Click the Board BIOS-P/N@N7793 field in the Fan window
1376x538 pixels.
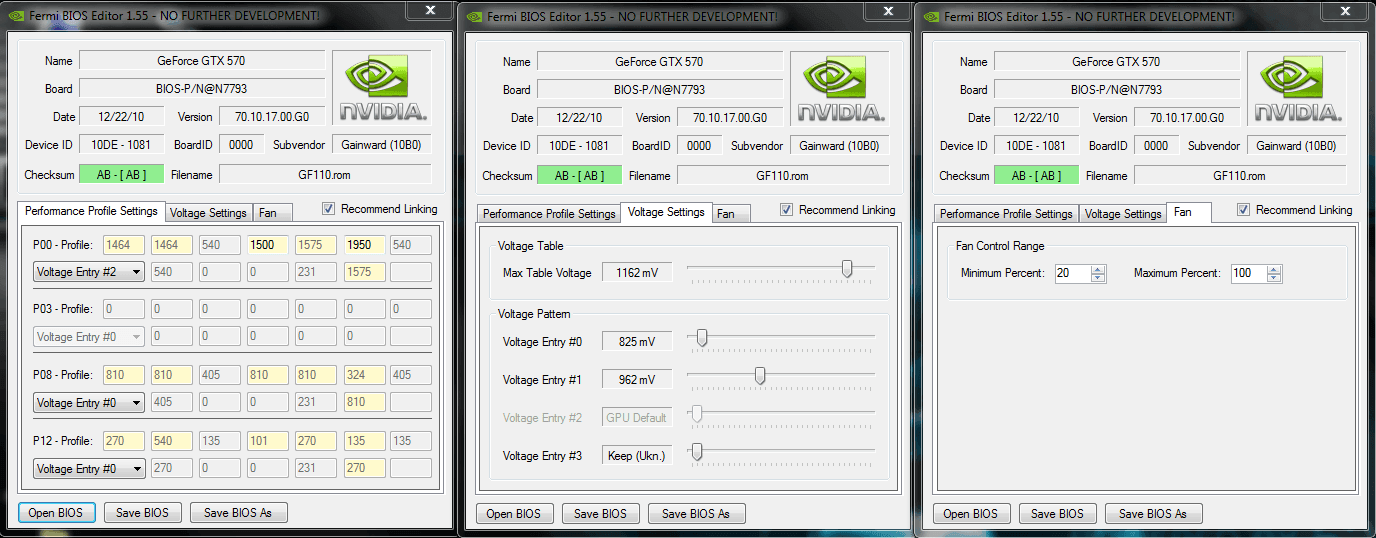pos(1117,89)
